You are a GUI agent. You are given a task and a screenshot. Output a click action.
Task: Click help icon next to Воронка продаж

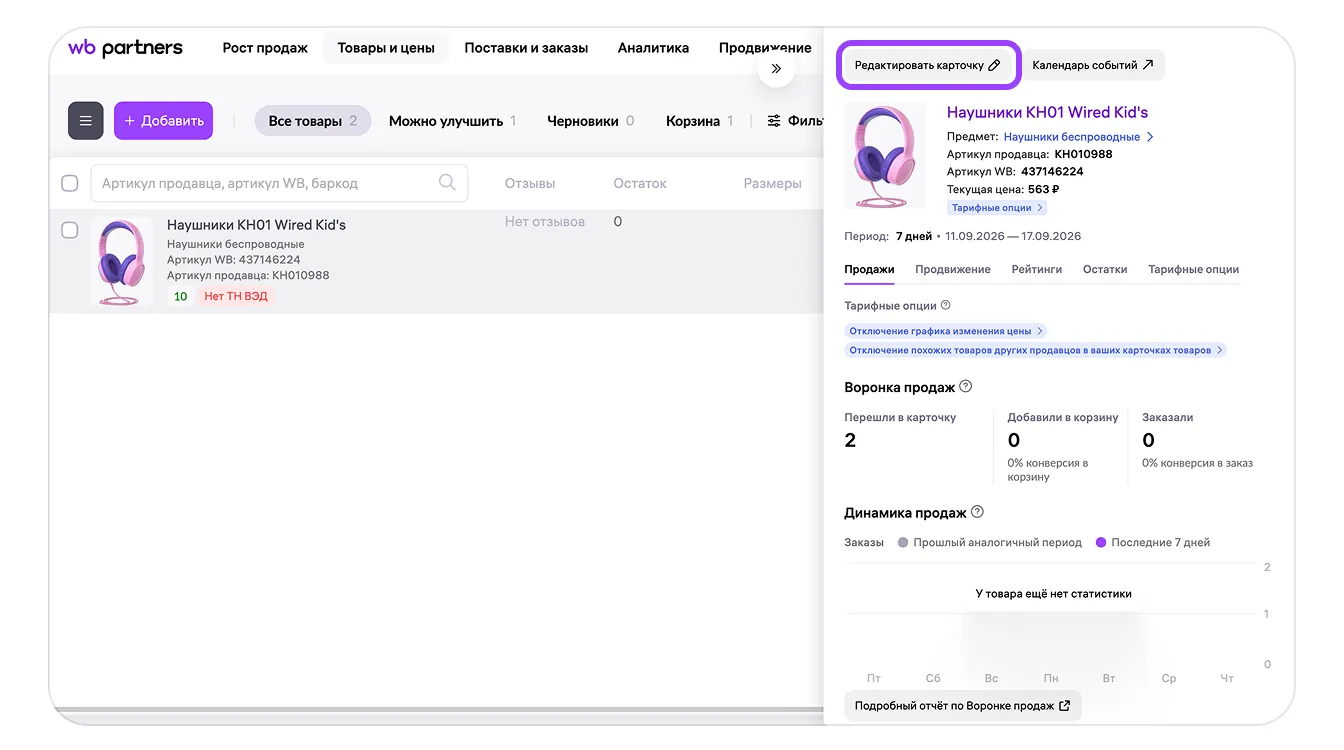(965, 386)
